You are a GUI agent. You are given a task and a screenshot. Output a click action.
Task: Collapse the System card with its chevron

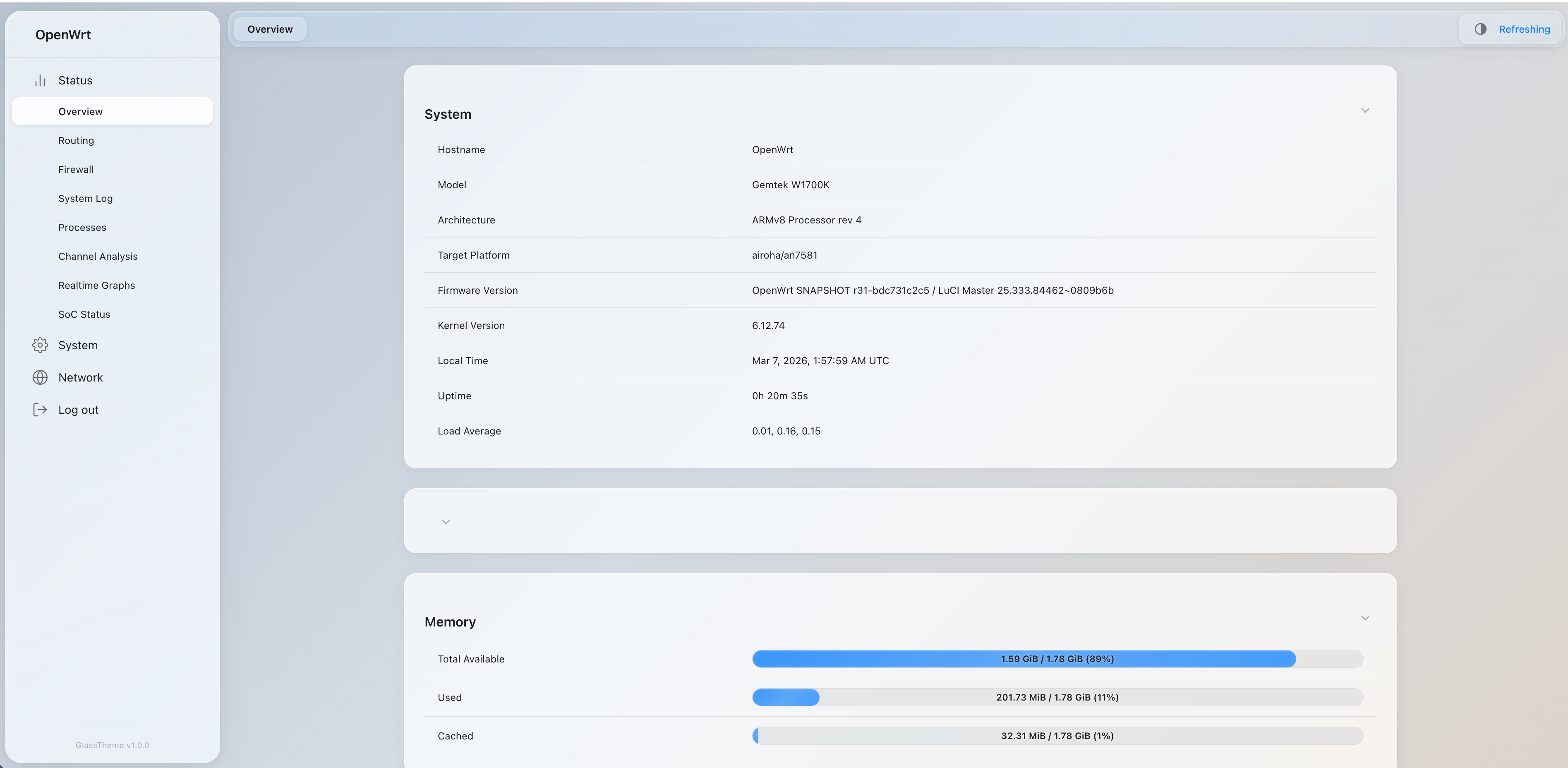coord(1365,110)
